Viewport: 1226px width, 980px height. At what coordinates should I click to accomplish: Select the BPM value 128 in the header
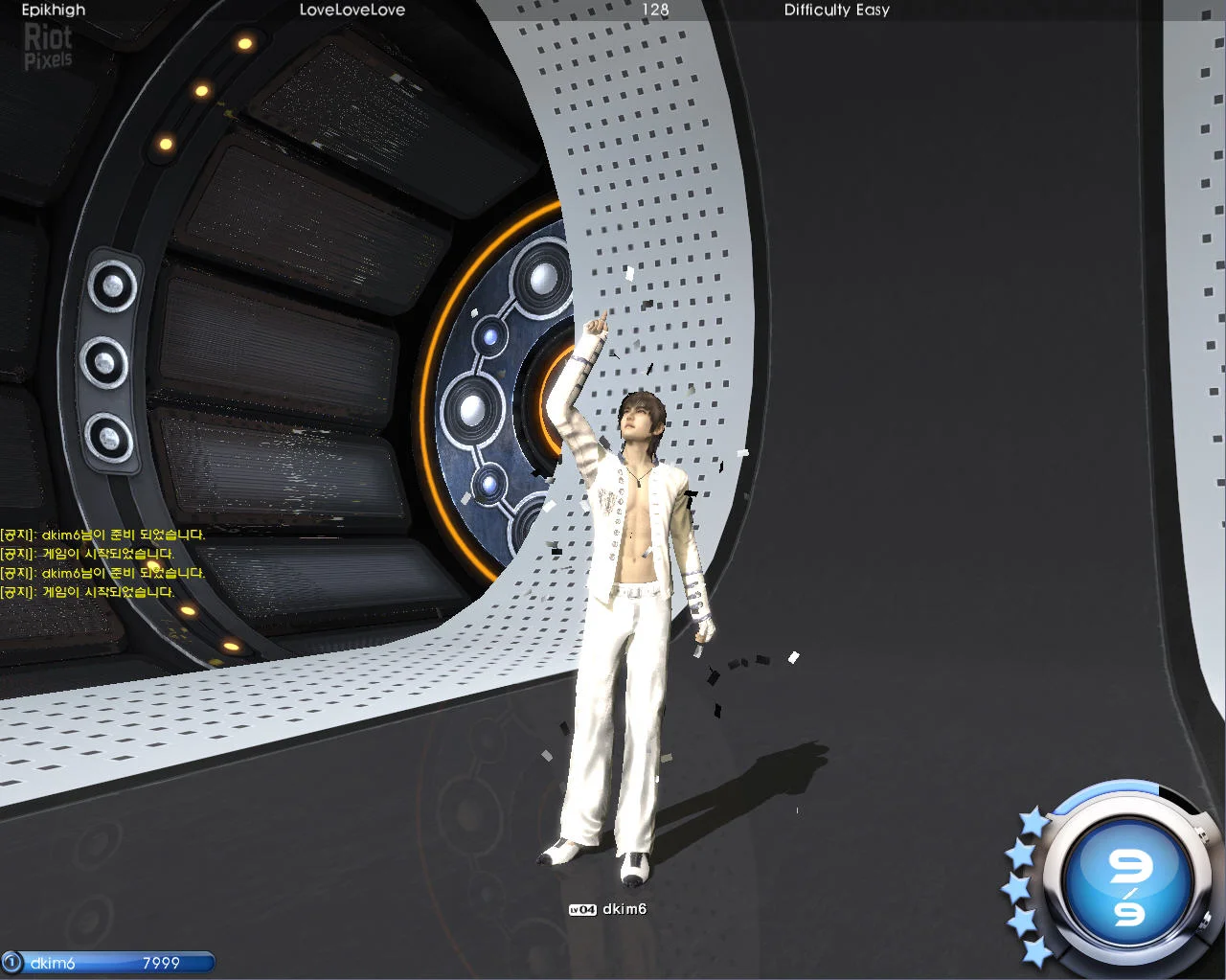coord(654,11)
